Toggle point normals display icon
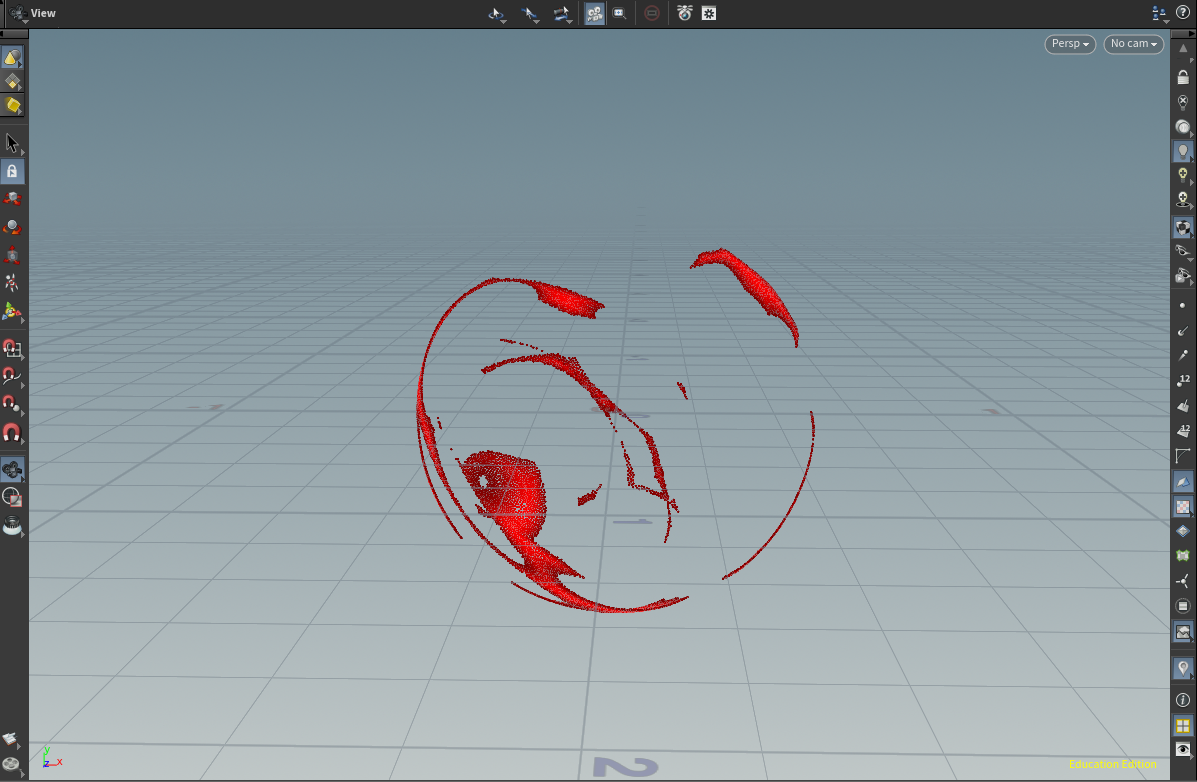The width and height of the screenshot is (1197, 782). pos(1183,331)
